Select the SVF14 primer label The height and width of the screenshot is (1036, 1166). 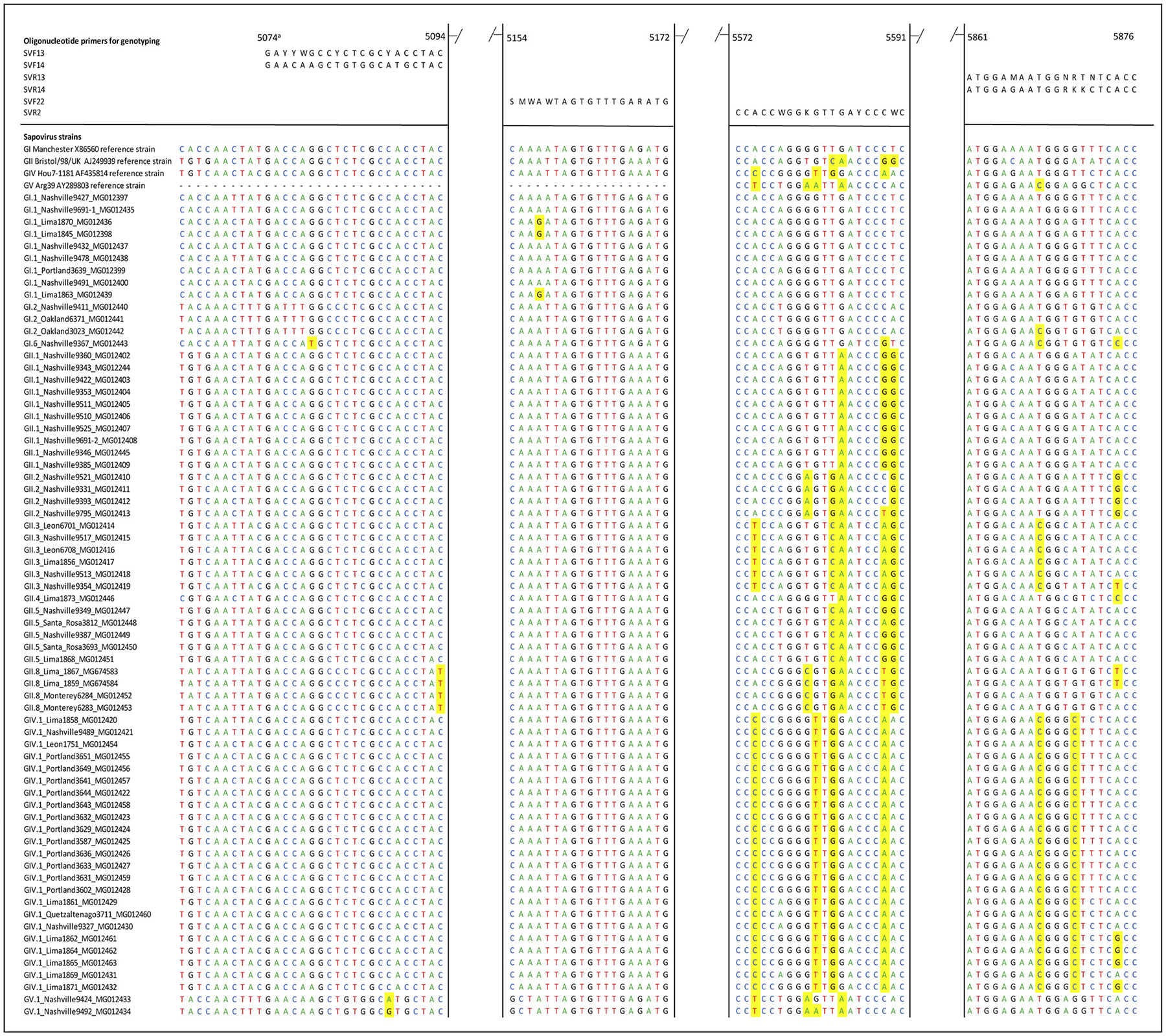[x=34, y=65]
